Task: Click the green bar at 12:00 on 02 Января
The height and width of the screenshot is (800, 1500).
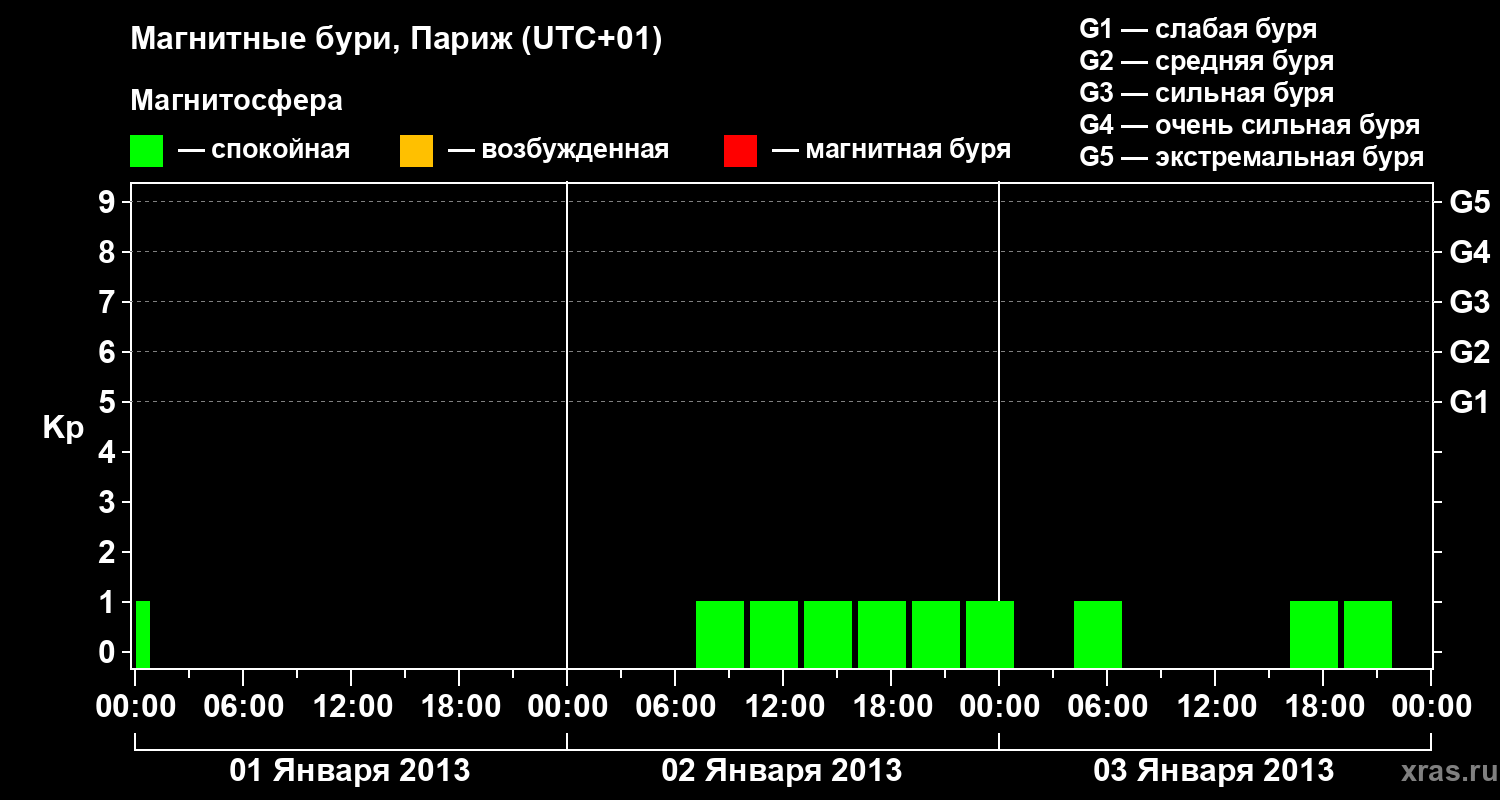Action: [774, 634]
